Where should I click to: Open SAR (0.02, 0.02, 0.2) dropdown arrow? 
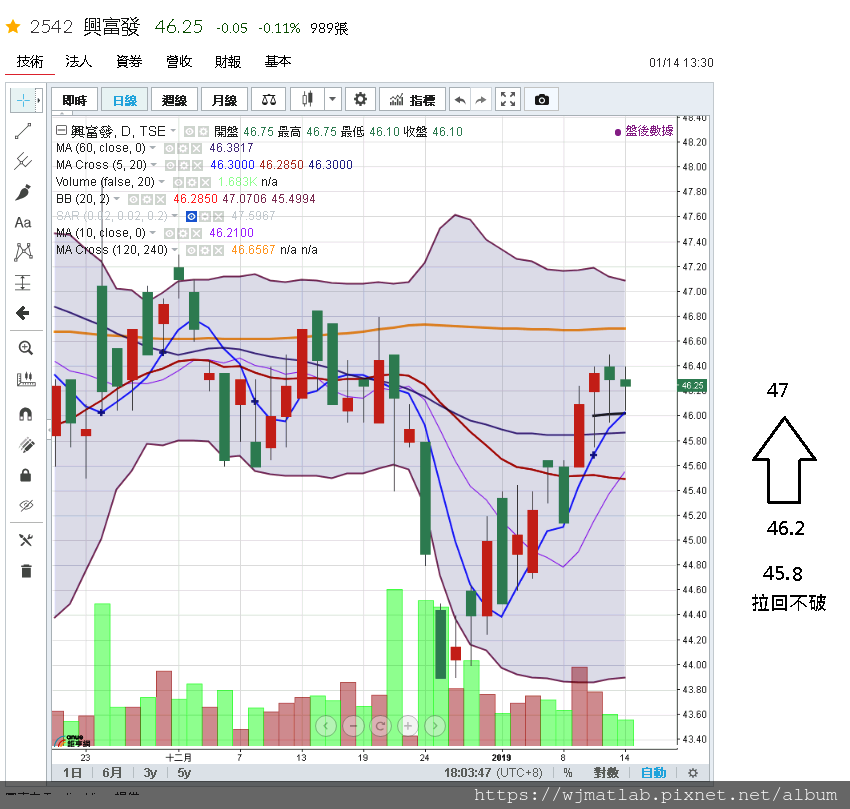(174, 215)
